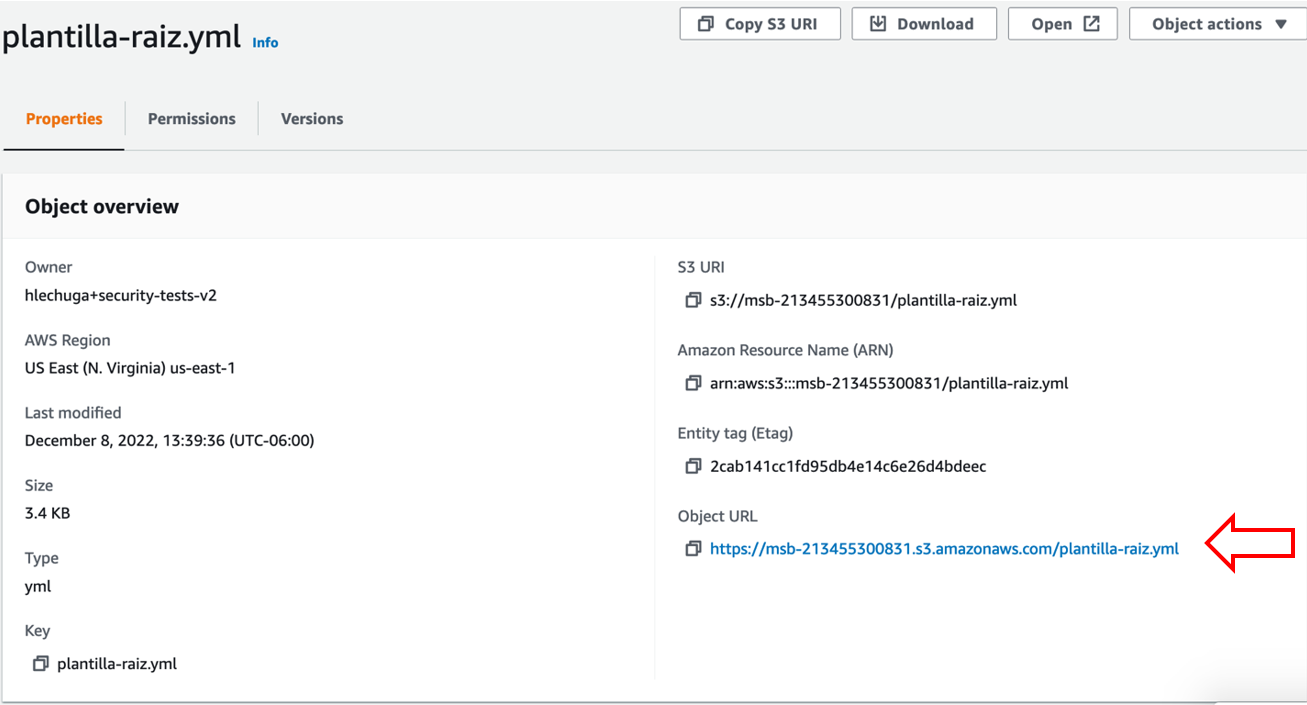Click the Key value plantilla-raiz.yml

pos(117,663)
